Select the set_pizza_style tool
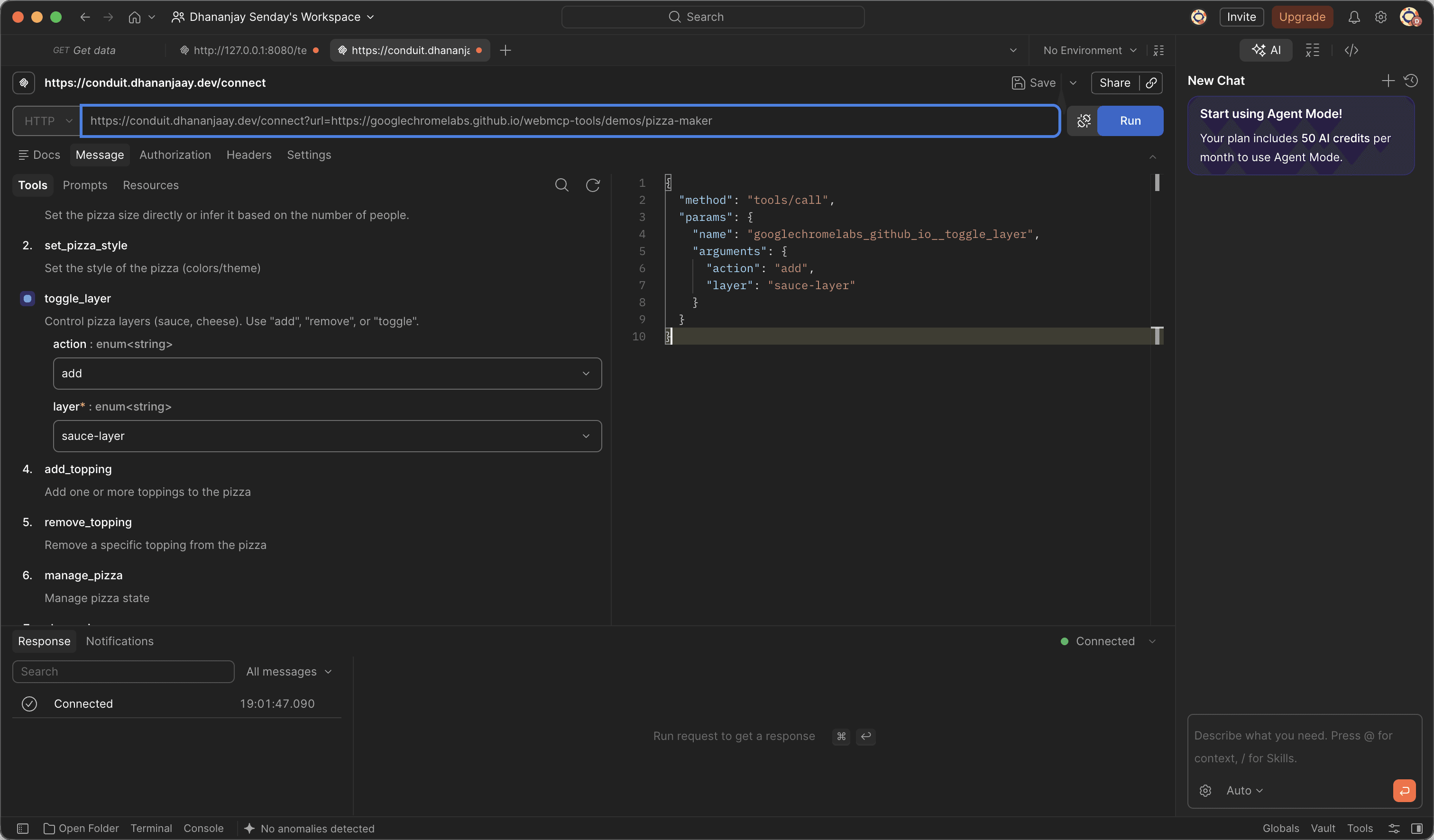The height and width of the screenshot is (840, 1434). [x=86, y=245]
